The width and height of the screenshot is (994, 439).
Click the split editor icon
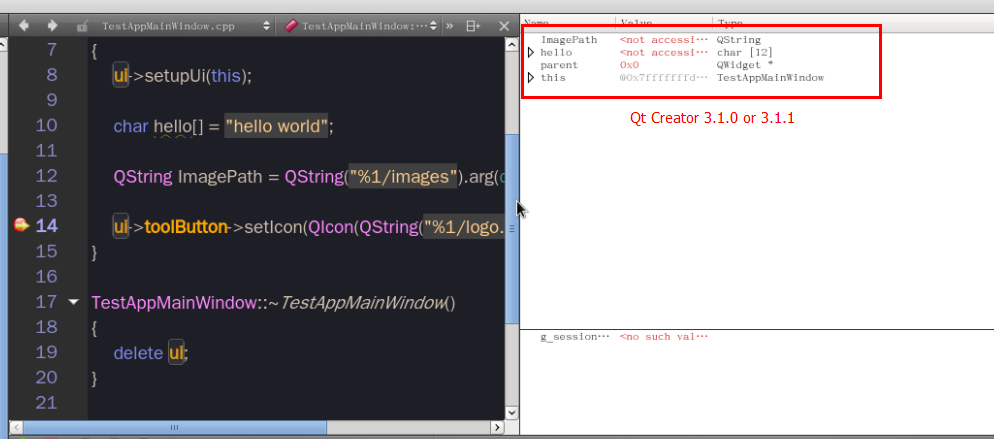coord(473,26)
